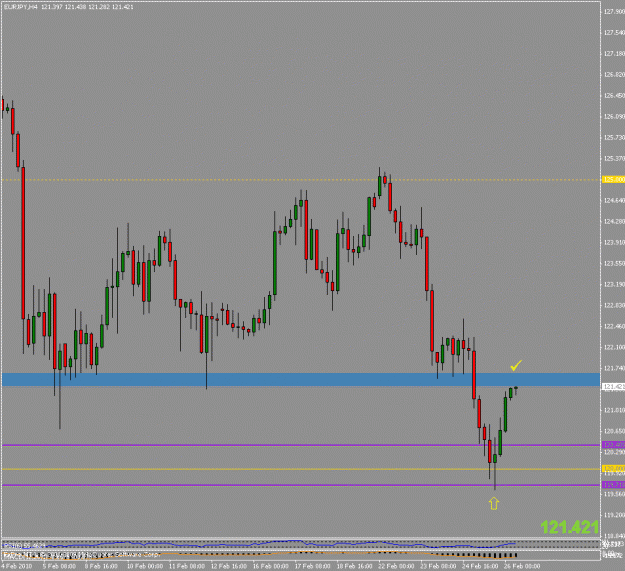Click the 4 Feb 2010 time axis label
Screen dimensions: 625x571
point(16,566)
